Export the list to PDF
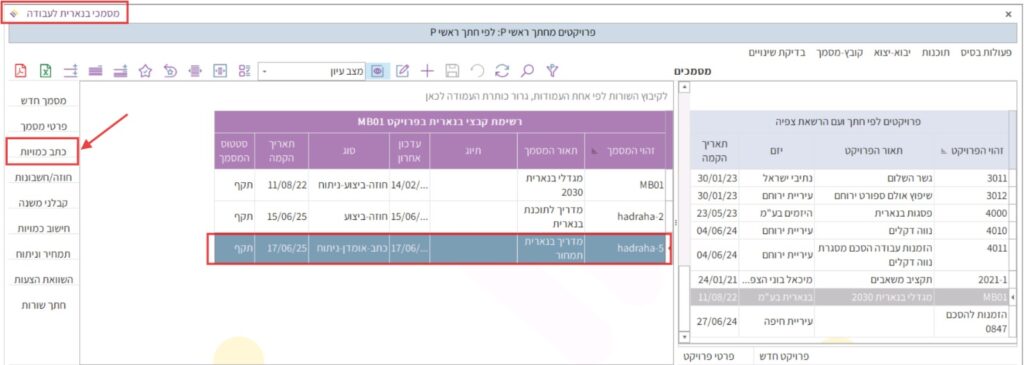The height and width of the screenshot is (365, 1024). pos(21,71)
